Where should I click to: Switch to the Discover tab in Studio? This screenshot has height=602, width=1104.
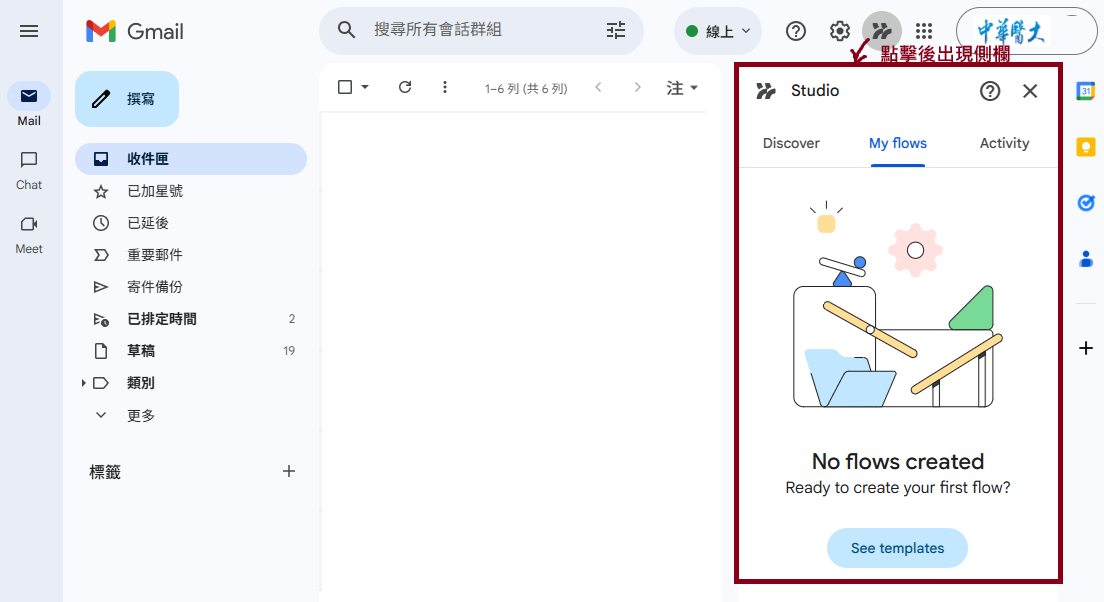click(x=791, y=143)
